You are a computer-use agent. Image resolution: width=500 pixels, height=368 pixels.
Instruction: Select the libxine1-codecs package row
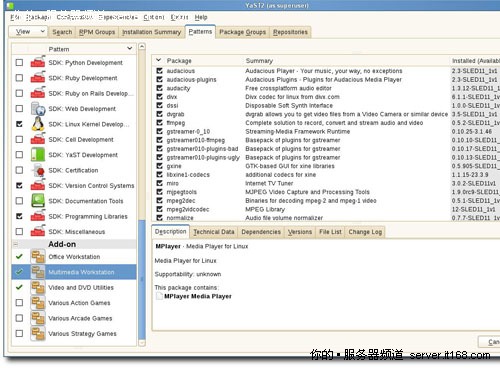tap(326, 175)
